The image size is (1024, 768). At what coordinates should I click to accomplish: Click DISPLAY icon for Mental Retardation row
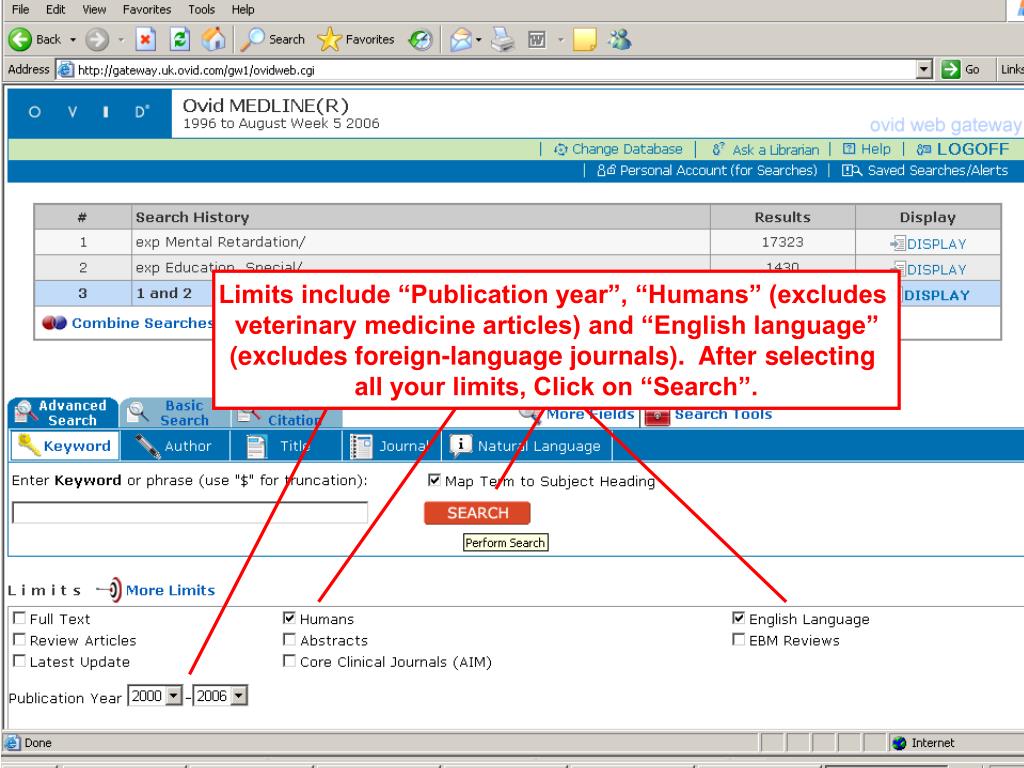[x=897, y=244]
